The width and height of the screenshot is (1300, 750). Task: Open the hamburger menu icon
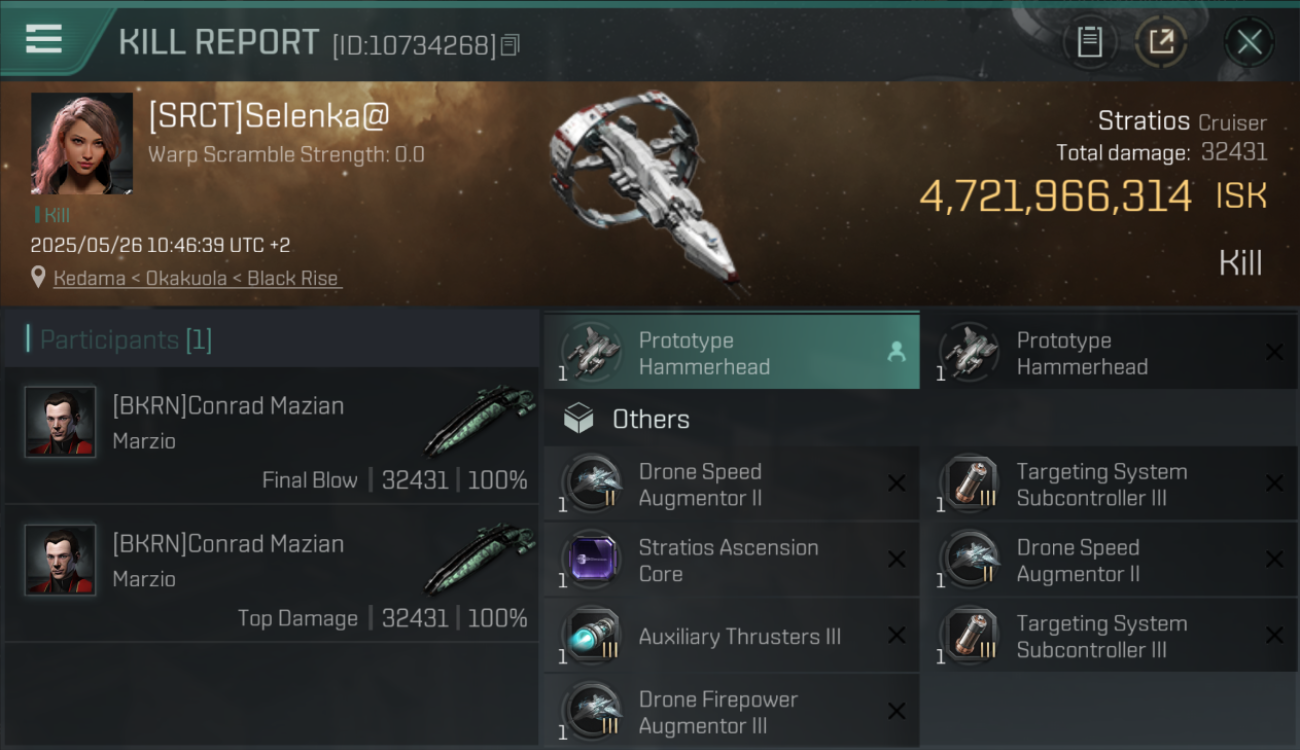pos(44,40)
